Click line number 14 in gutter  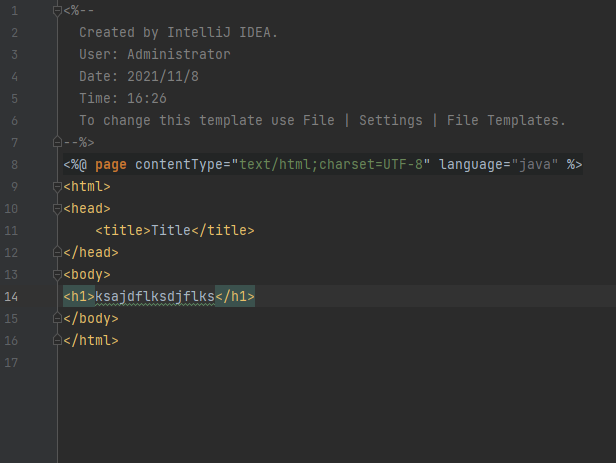click(11, 296)
